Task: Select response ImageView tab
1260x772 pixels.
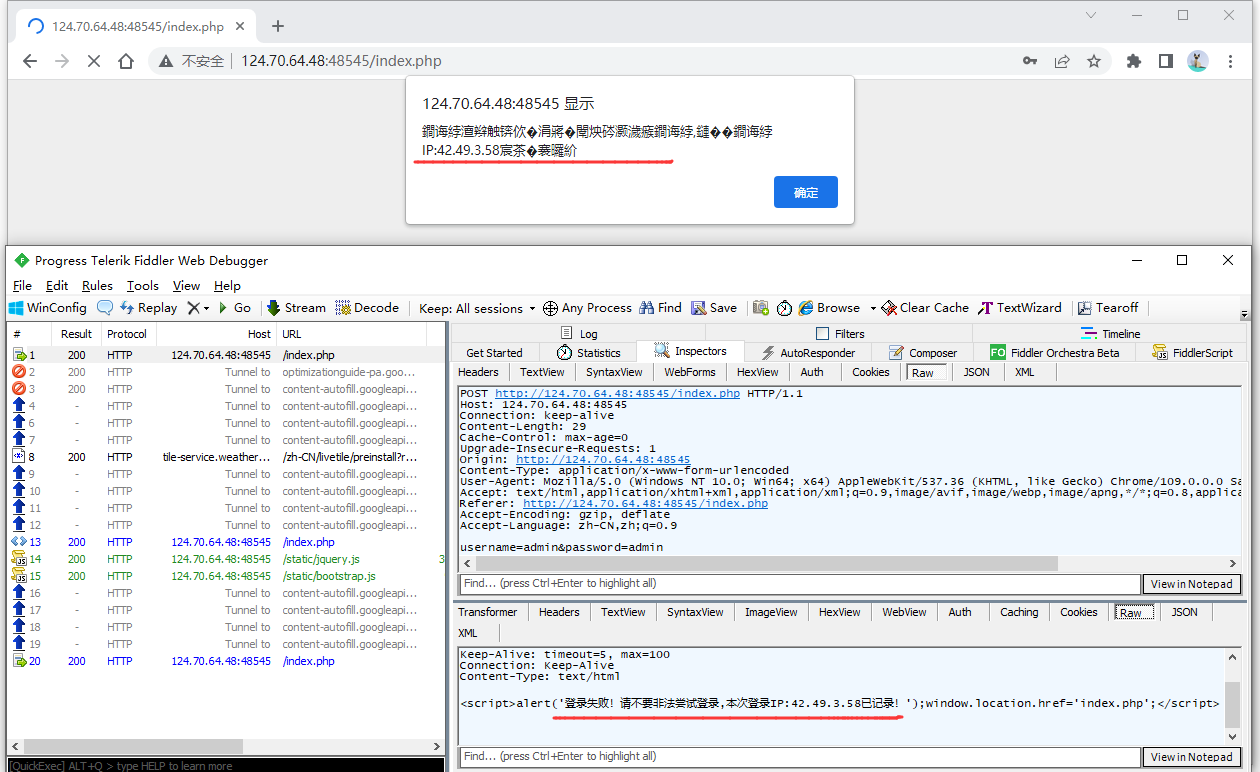Action: click(771, 612)
